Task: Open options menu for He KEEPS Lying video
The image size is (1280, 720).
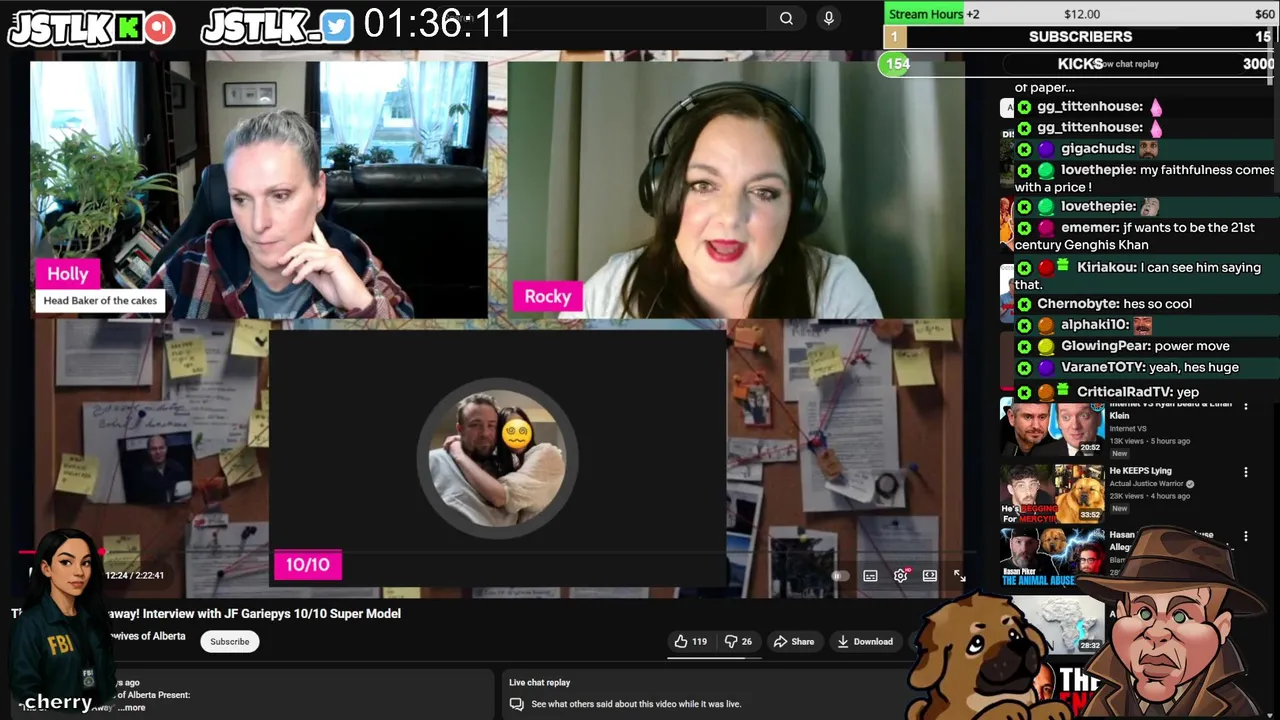Action: click(1246, 472)
